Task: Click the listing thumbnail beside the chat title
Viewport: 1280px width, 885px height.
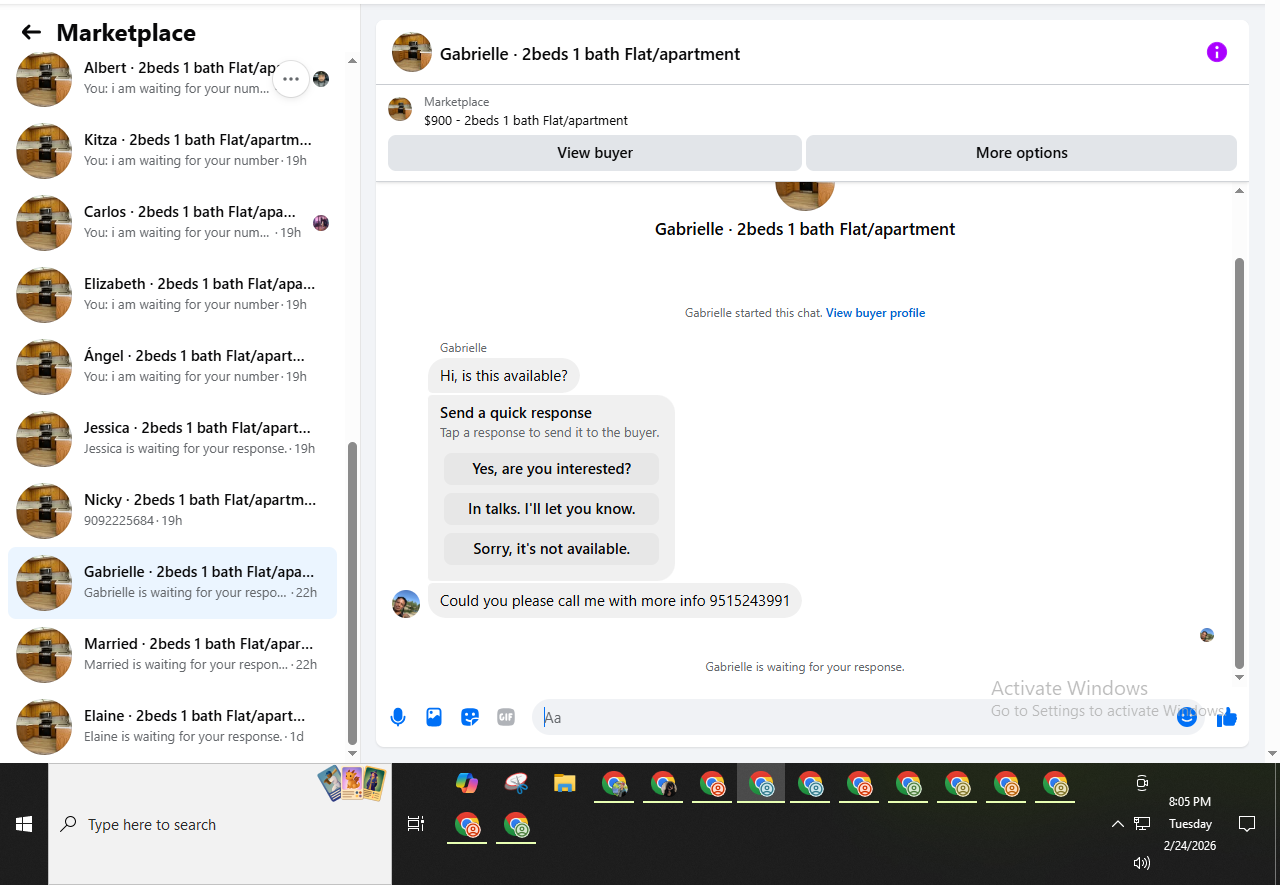Action: point(412,52)
